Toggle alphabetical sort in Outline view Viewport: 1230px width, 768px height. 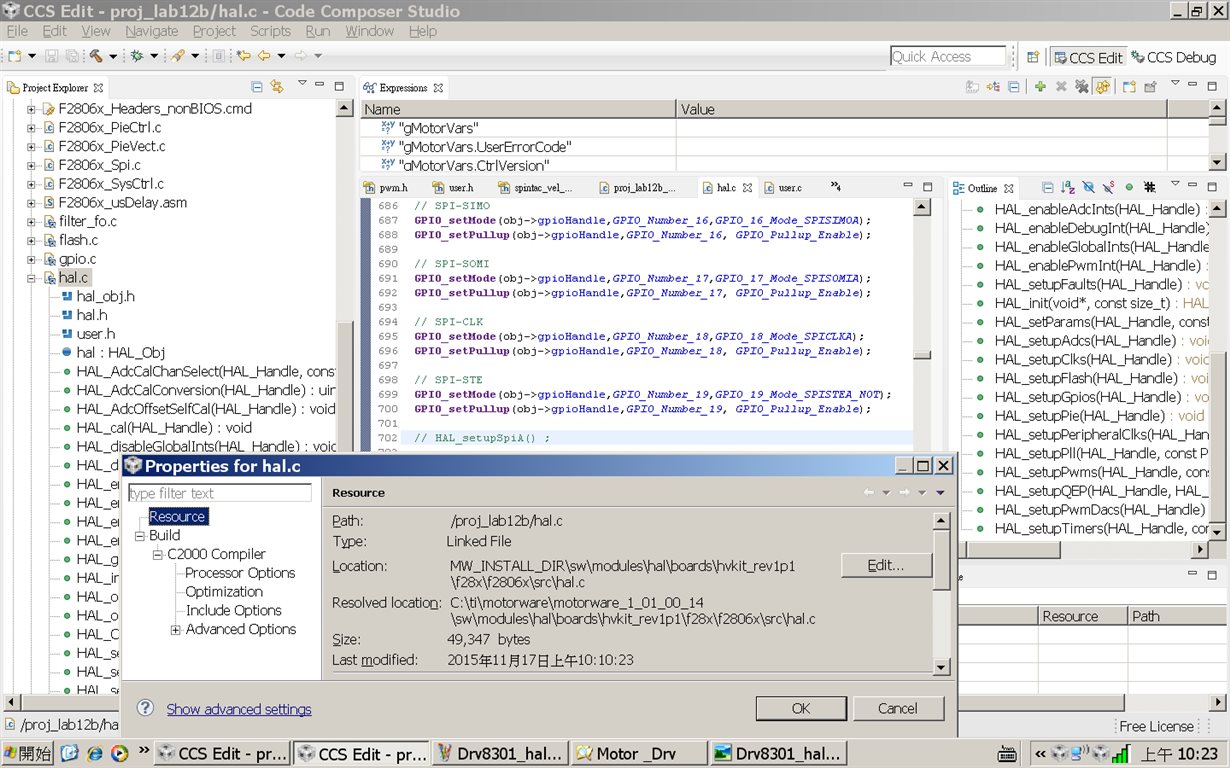tap(1067, 187)
